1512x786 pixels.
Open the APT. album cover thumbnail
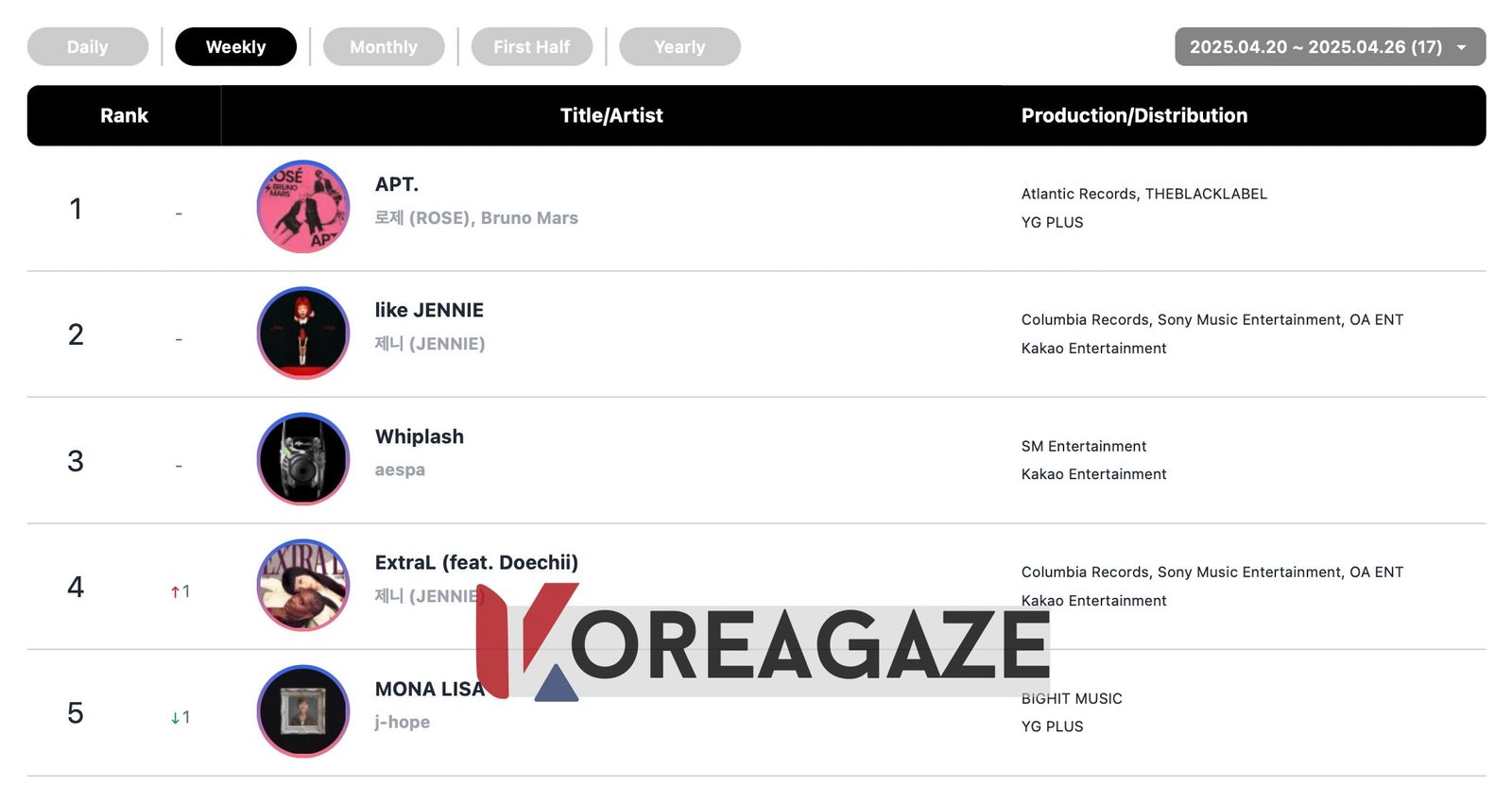303,207
